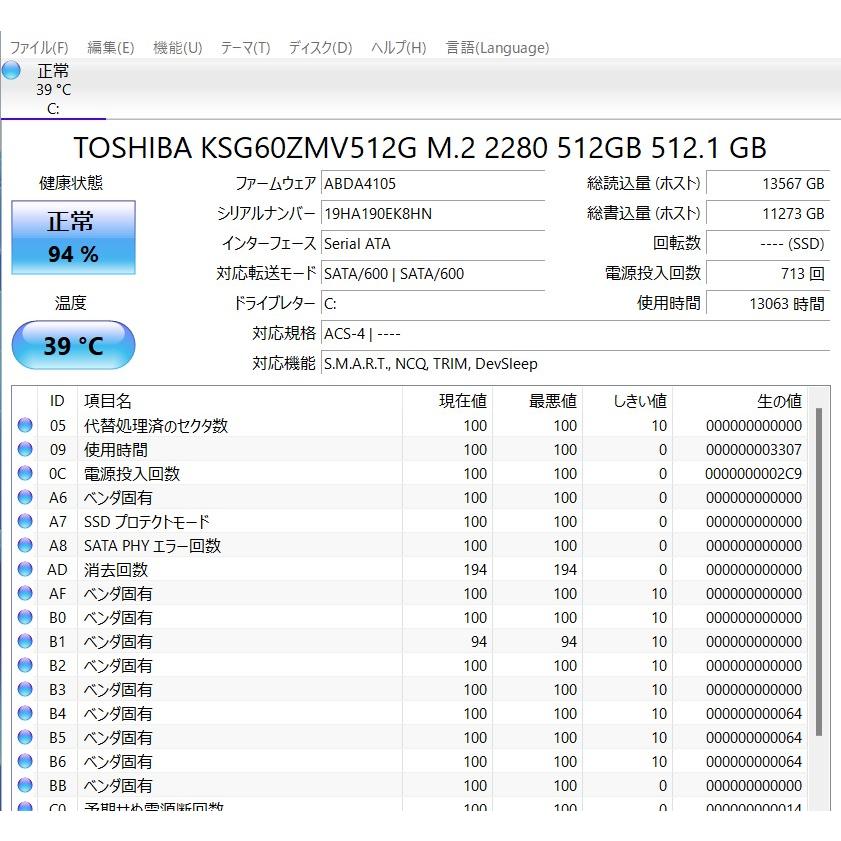Select the SATA PHY エラー回数 attribute name

click(152, 546)
